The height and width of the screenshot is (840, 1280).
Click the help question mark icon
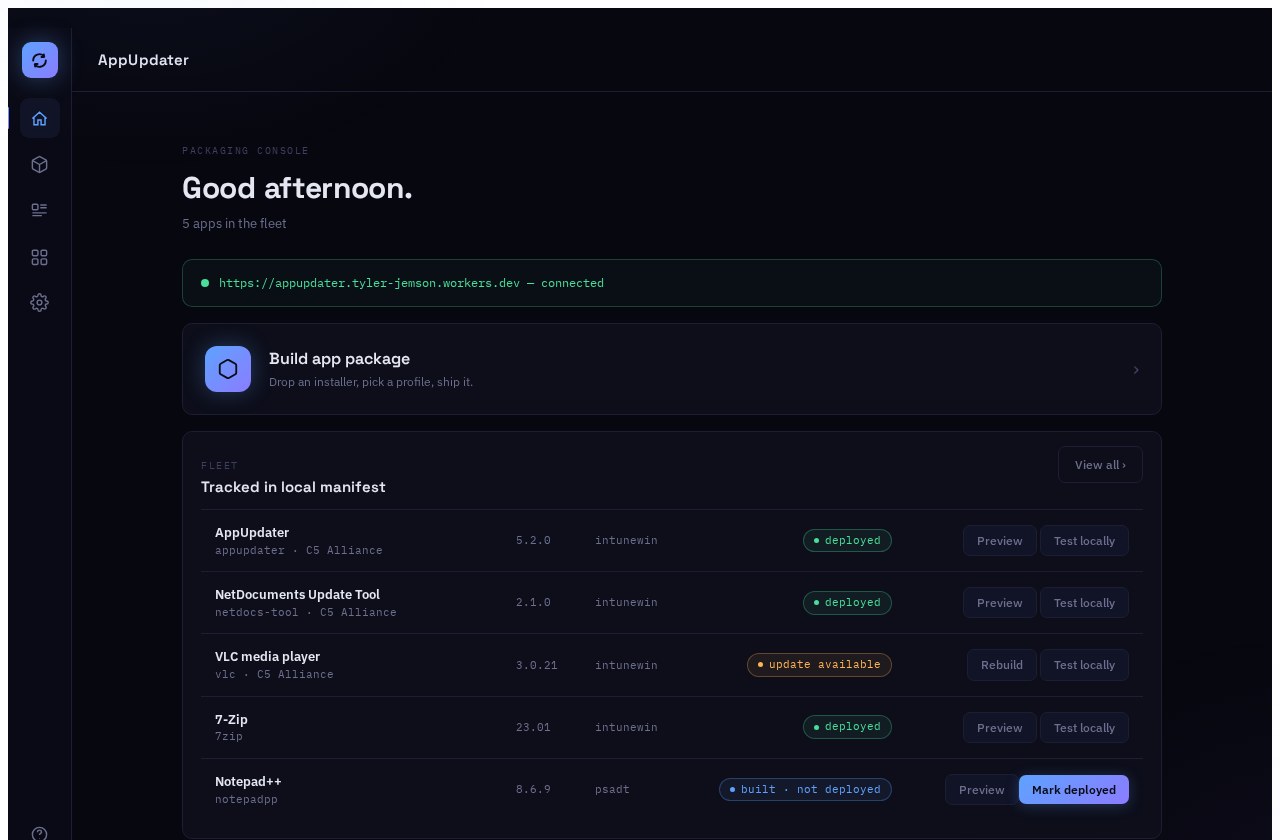40,833
